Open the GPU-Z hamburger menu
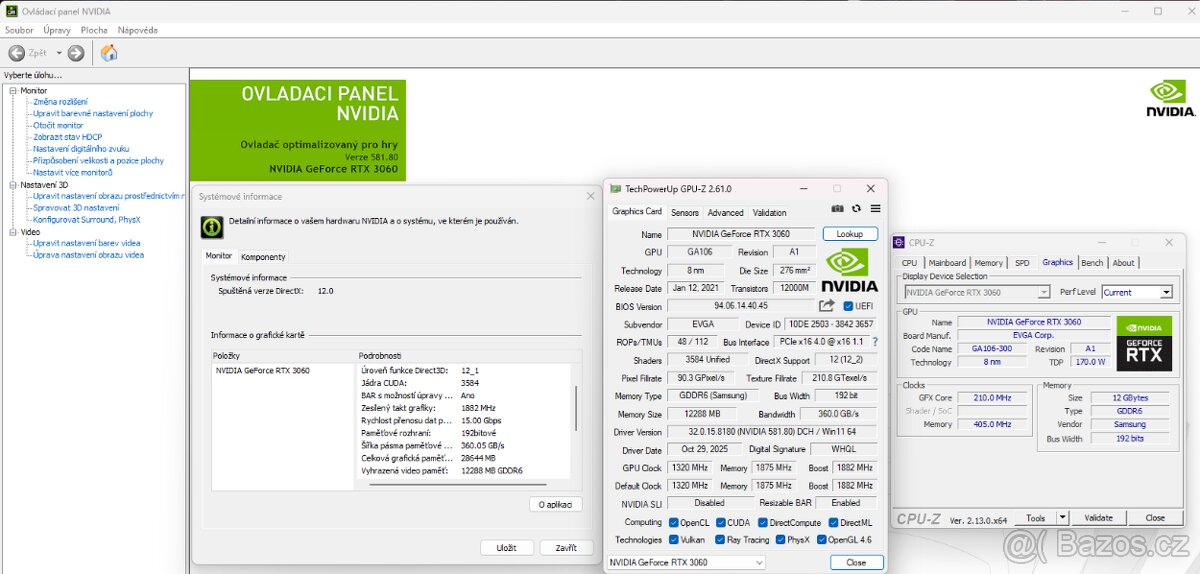The image size is (1200, 574). 875,209
